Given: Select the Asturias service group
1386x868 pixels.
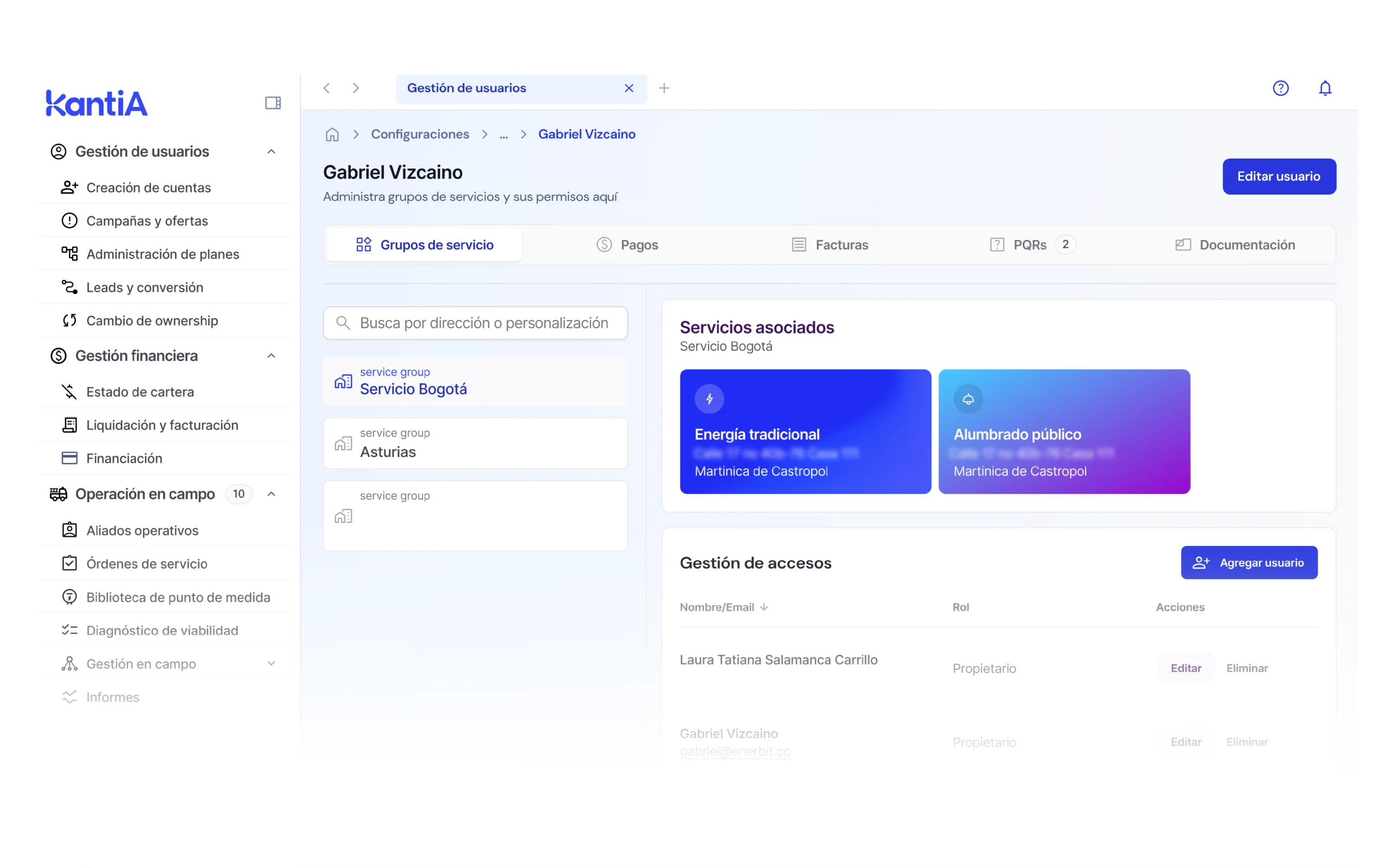Looking at the screenshot, I should click(x=475, y=443).
